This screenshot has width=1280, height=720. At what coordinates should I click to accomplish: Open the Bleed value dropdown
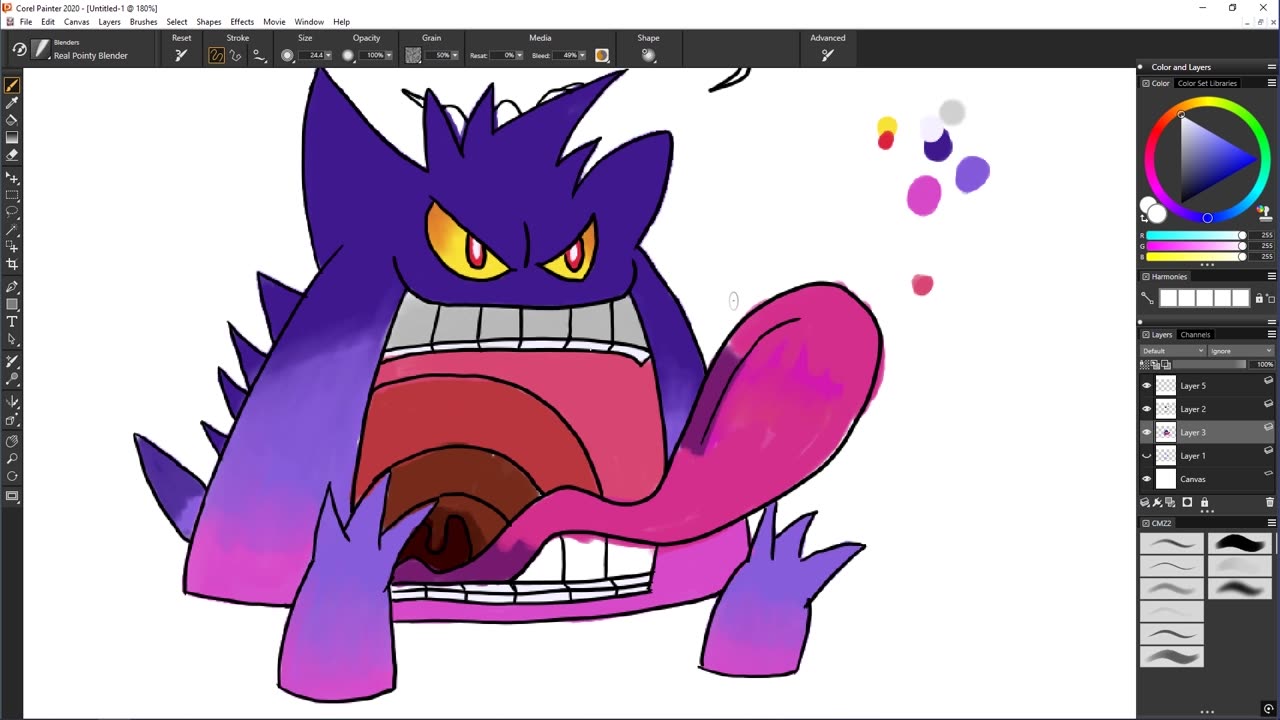pos(583,55)
